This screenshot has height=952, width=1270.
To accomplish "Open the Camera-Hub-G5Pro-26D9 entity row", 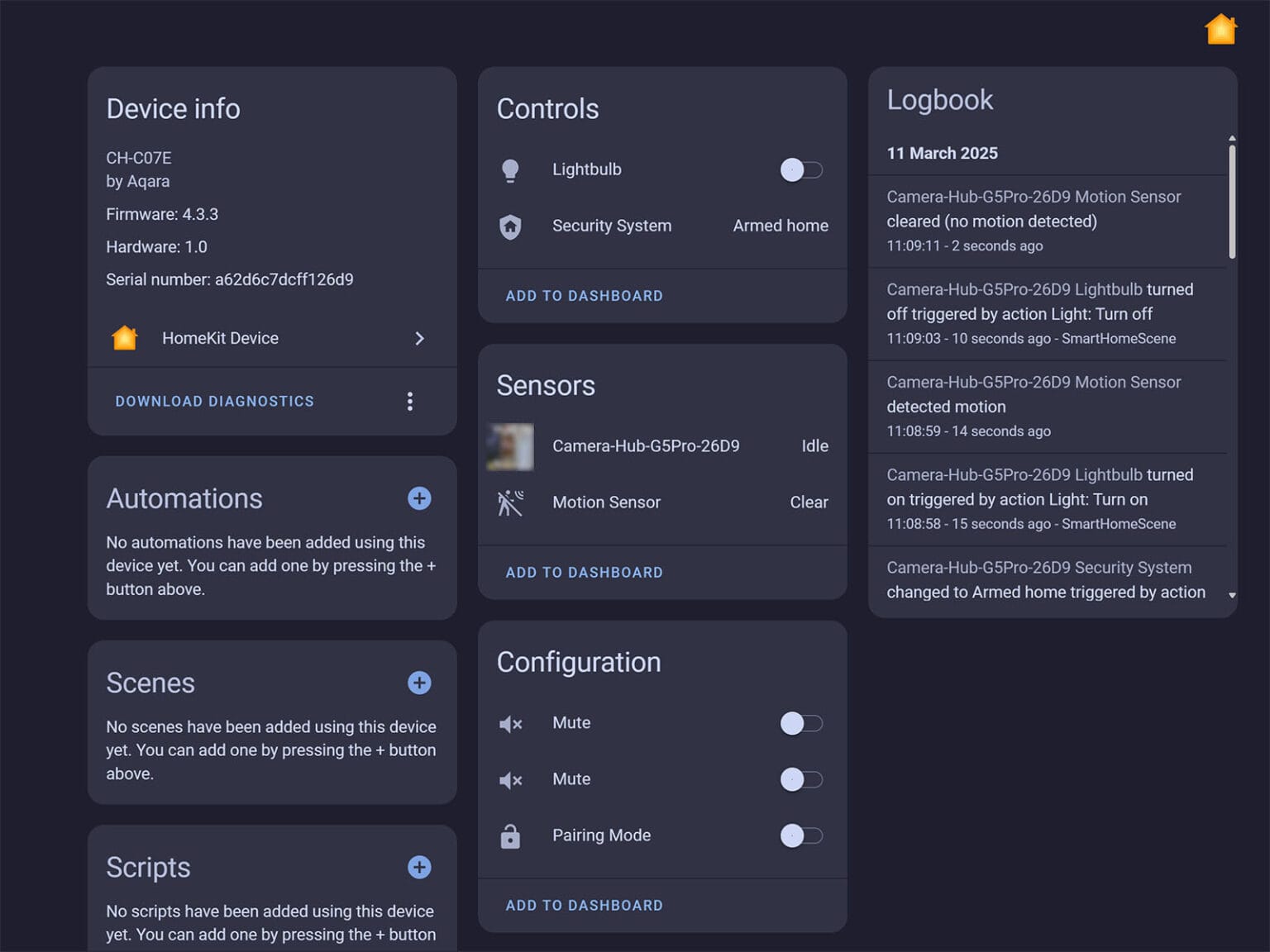I will 645,446.
